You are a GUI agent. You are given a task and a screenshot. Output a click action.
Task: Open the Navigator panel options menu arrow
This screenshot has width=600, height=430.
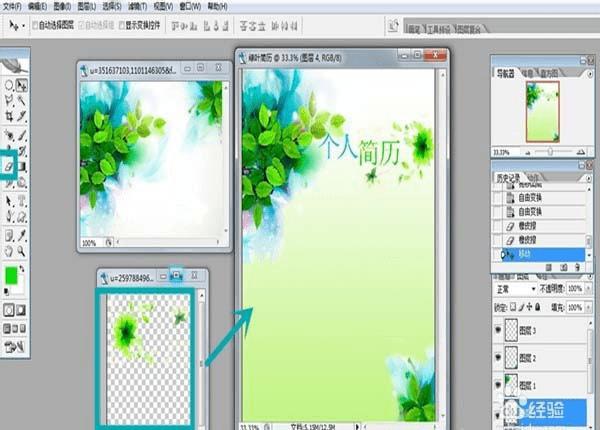coord(590,73)
